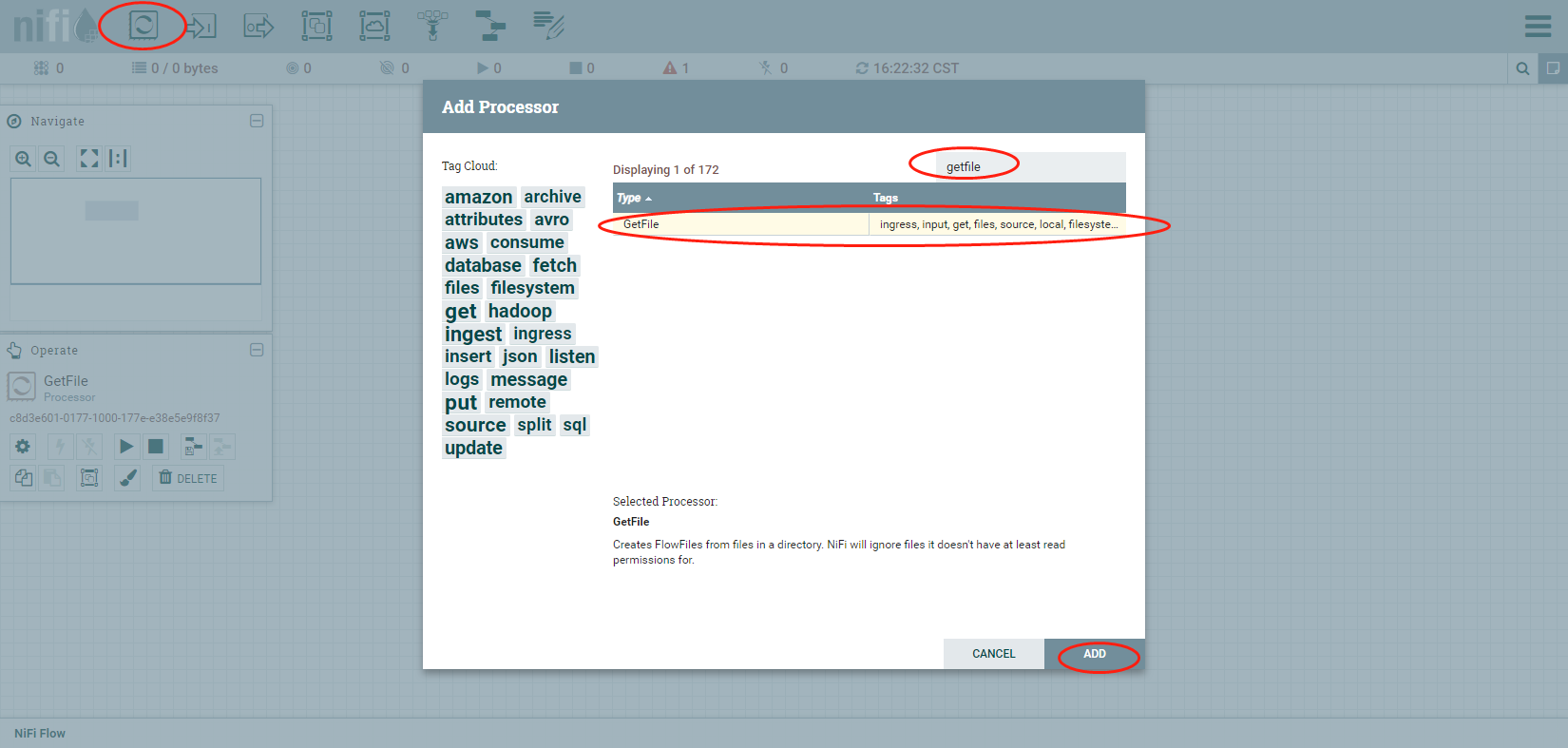1568x748 pixels.
Task: Click the Actual size icon
Action: 118,159
